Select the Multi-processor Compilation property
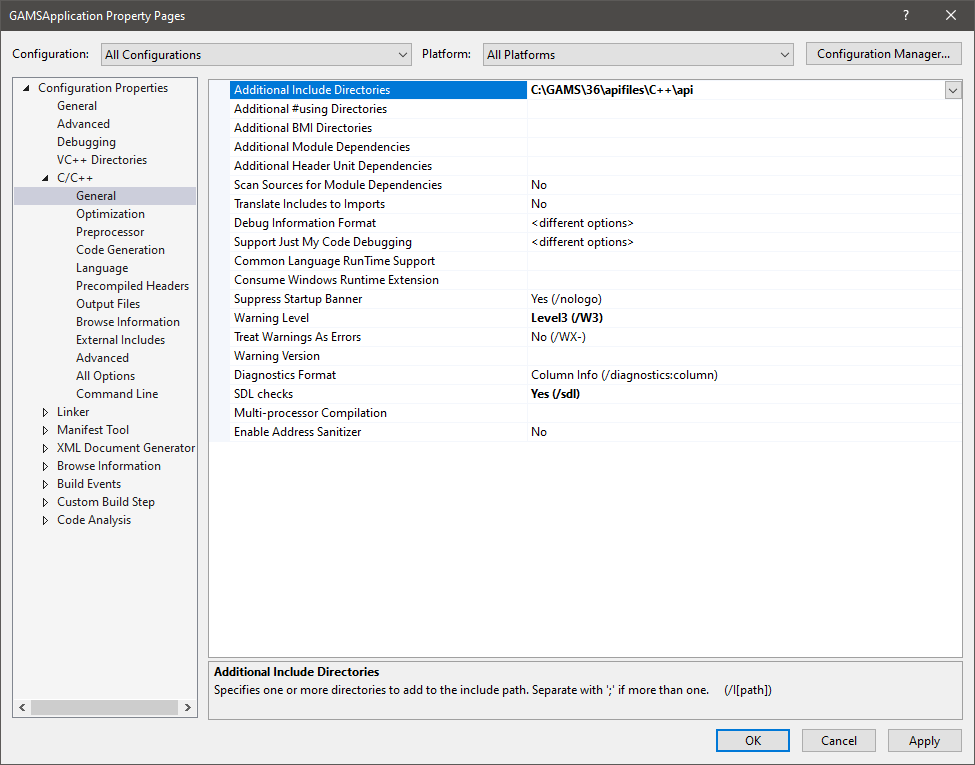975x765 pixels. coord(310,413)
